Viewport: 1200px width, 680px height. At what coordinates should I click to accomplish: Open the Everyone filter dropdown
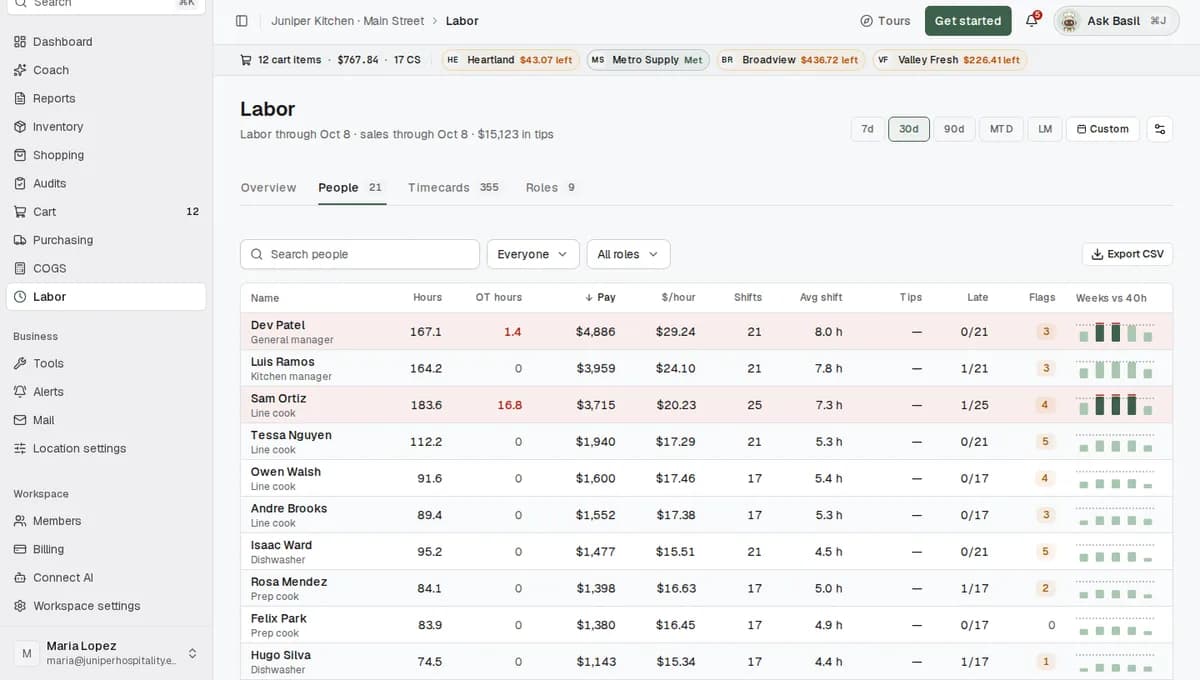pyautogui.click(x=533, y=254)
